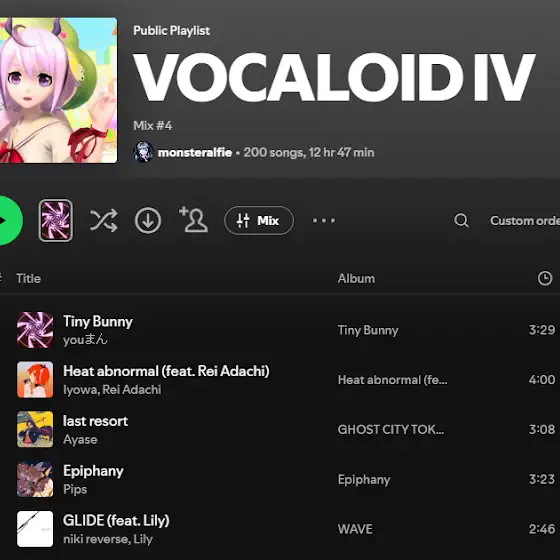Open the Iyowa artist link
Viewport: 560px width, 560px height.
(81, 389)
